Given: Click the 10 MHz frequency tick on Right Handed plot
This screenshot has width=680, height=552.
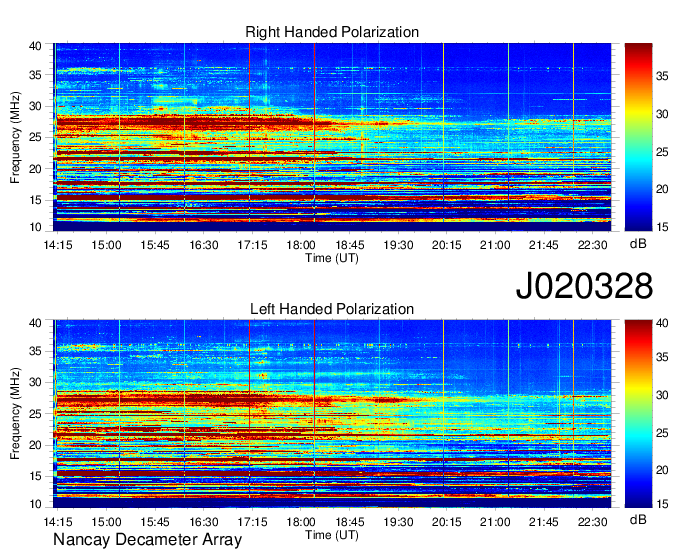Looking at the screenshot, I should (x=35, y=227).
